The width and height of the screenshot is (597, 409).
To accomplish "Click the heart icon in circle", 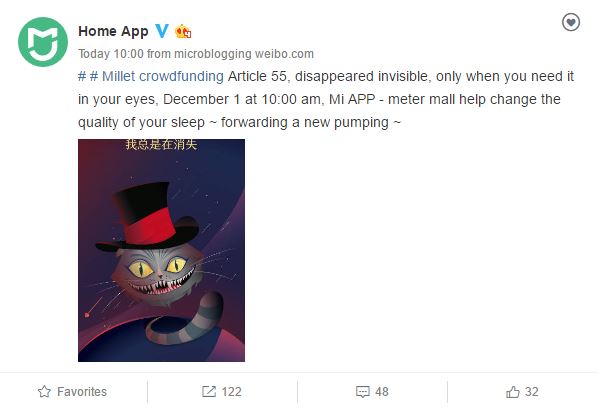I will coord(571,22).
